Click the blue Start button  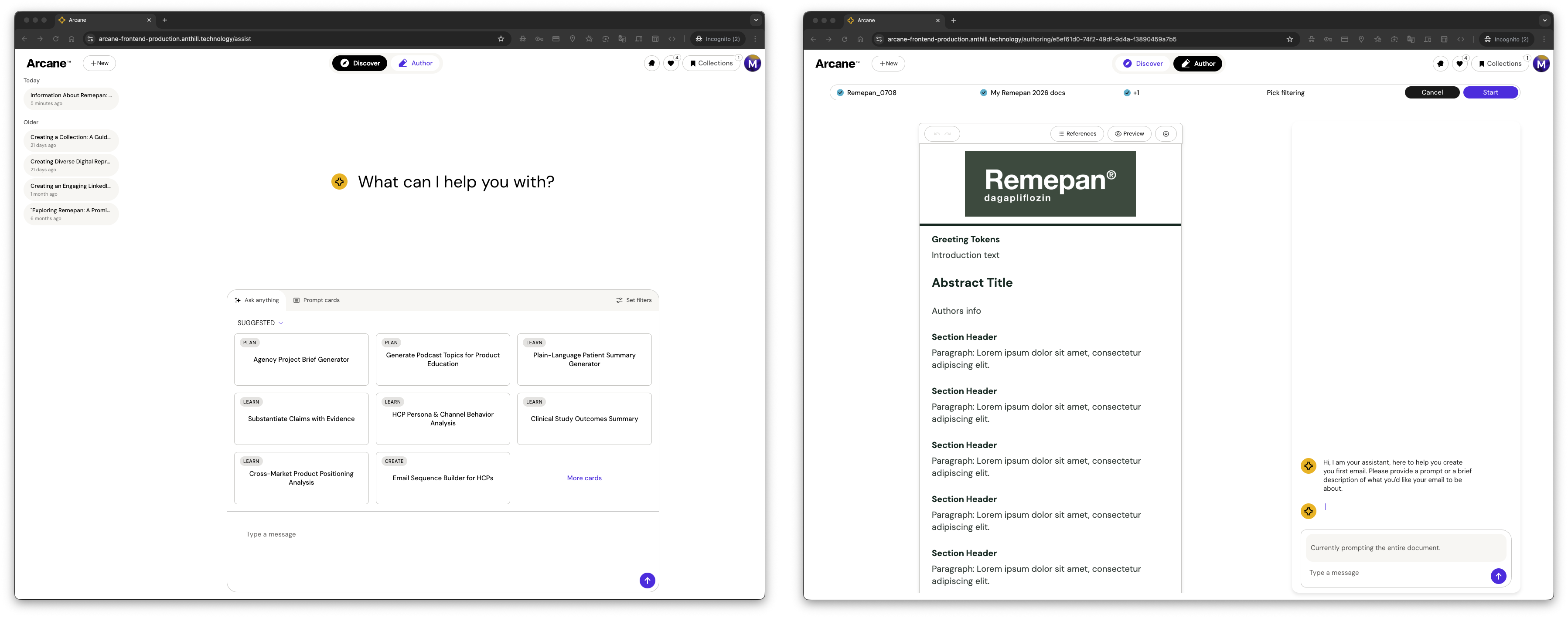(x=1490, y=92)
